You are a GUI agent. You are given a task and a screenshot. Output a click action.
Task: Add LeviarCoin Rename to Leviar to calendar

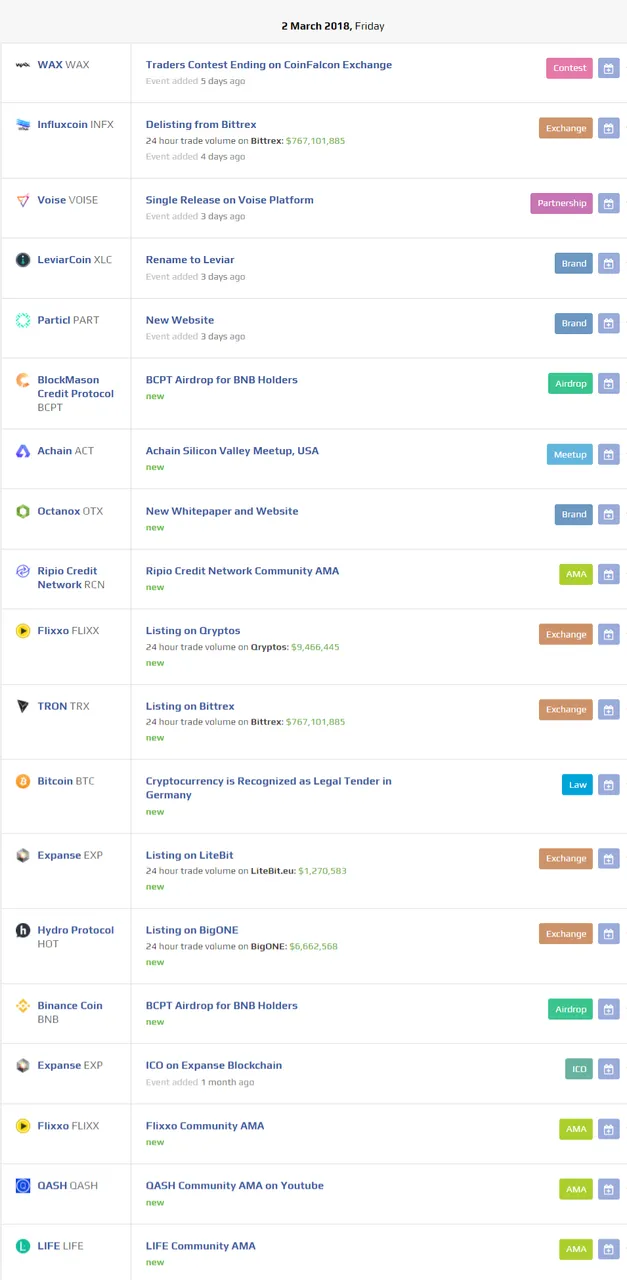[x=608, y=263]
